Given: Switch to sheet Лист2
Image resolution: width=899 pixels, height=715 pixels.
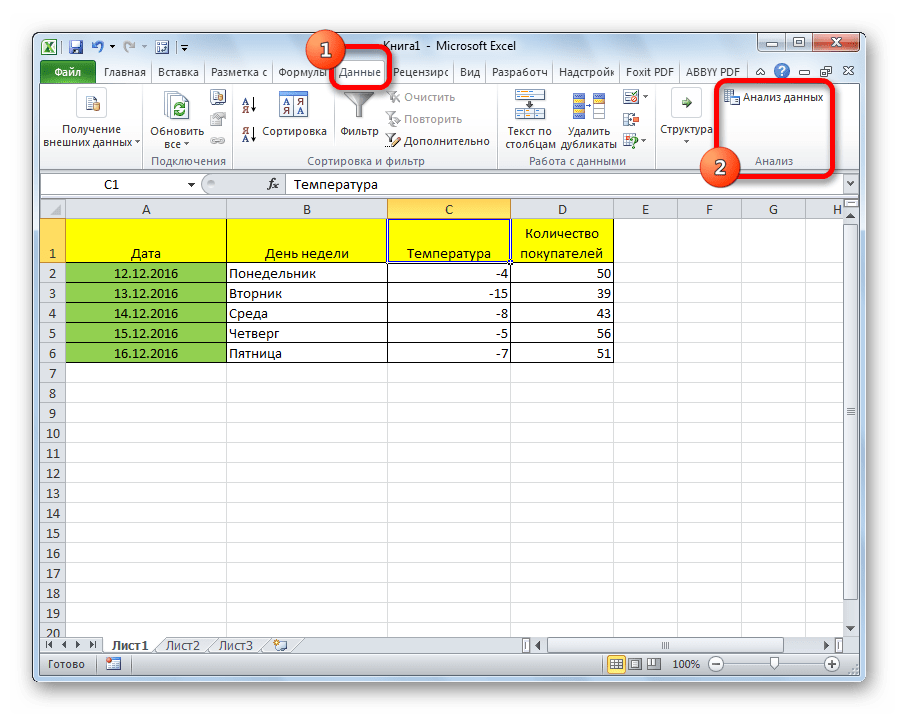Looking at the screenshot, I should [x=182, y=645].
